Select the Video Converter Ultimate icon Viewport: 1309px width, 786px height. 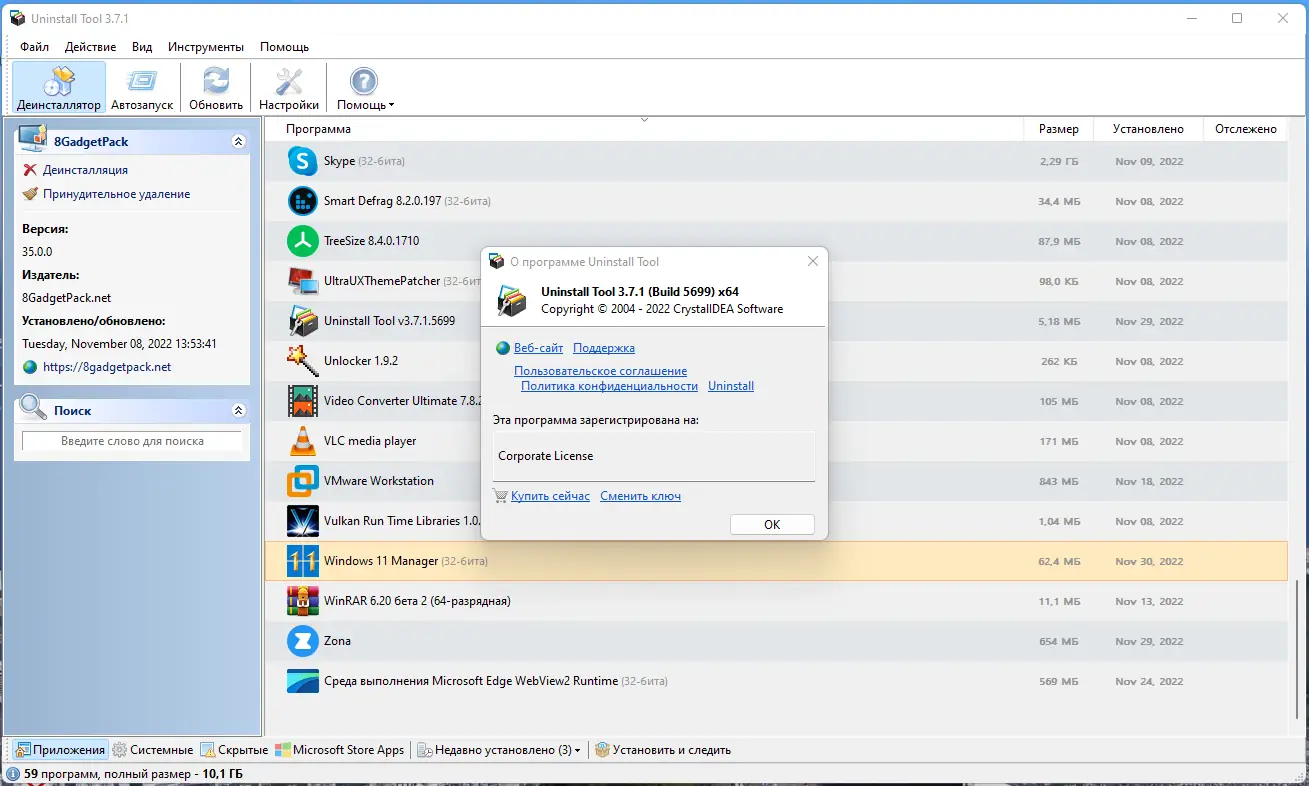(302, 401)
